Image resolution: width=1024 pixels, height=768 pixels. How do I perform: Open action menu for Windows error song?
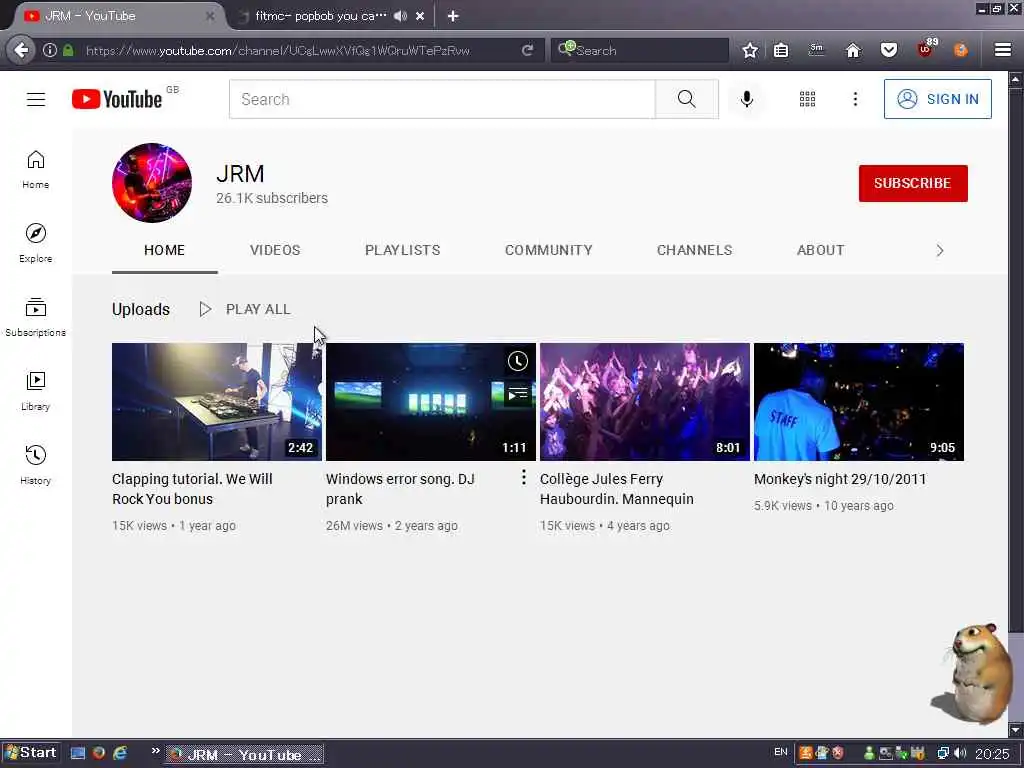[523, 477]
